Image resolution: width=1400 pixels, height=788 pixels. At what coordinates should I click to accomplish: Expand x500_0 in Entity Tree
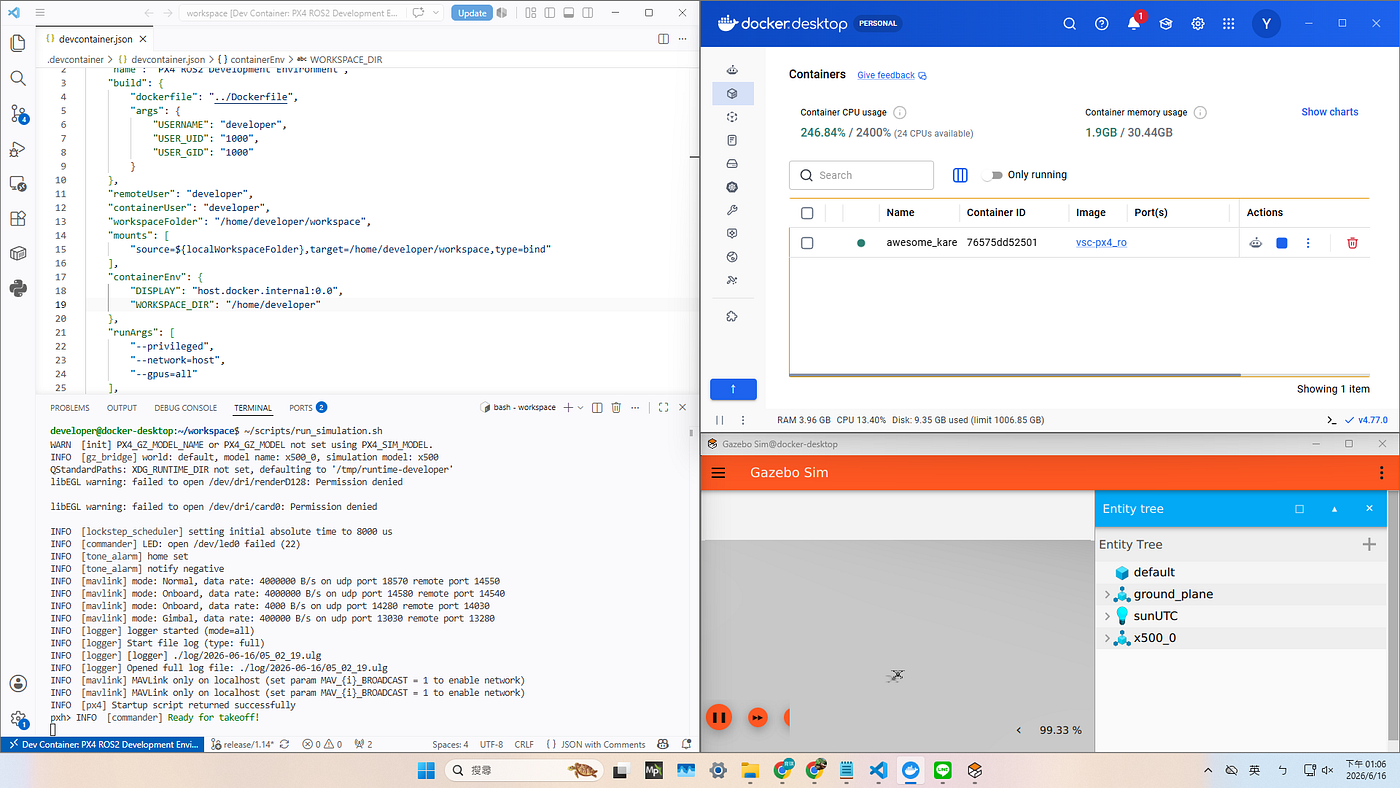click(x=1106, y=638)
